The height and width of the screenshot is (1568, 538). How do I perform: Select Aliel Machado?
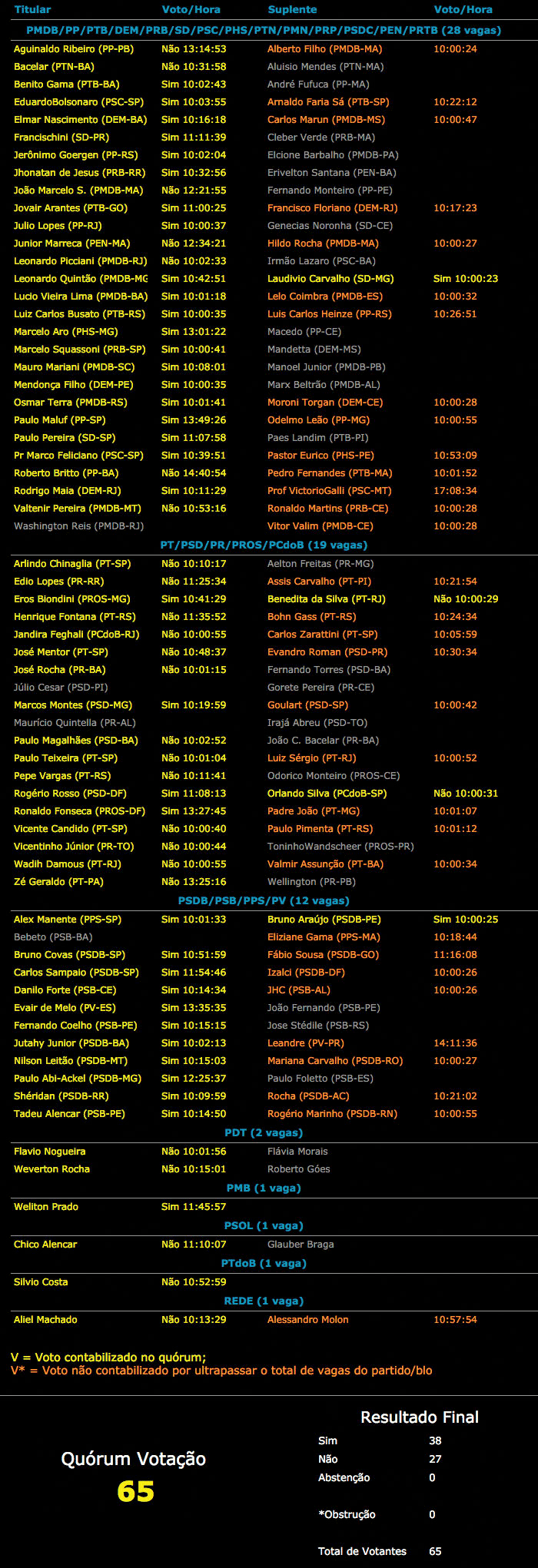tap(45, 1320)
